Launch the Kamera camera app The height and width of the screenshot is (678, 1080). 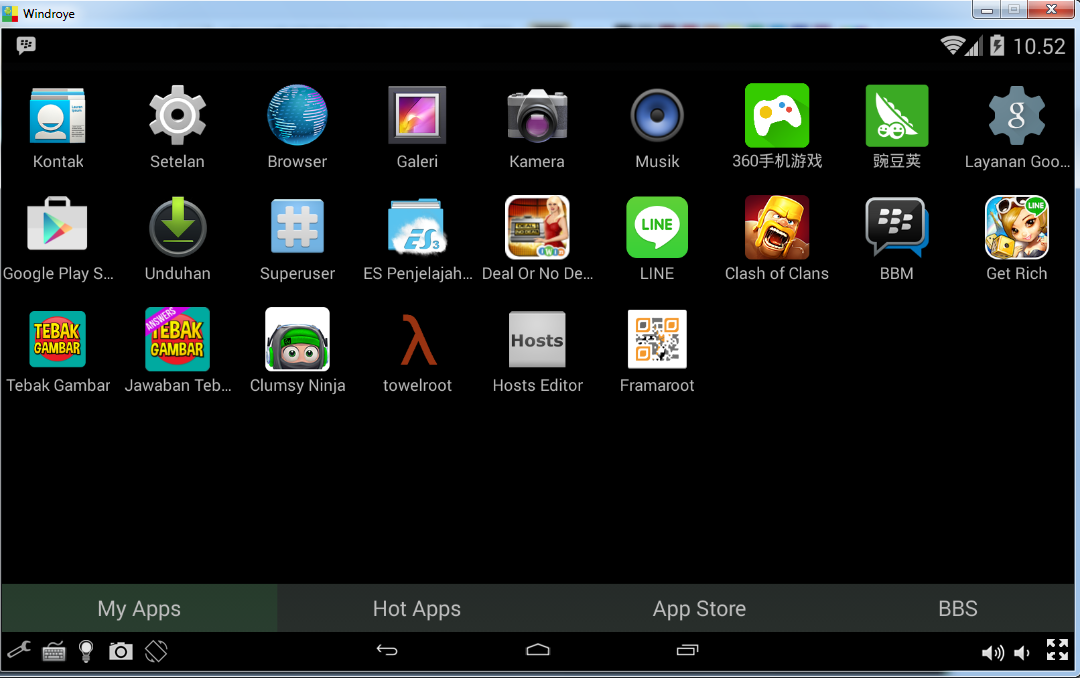click(x=537, y=116)
